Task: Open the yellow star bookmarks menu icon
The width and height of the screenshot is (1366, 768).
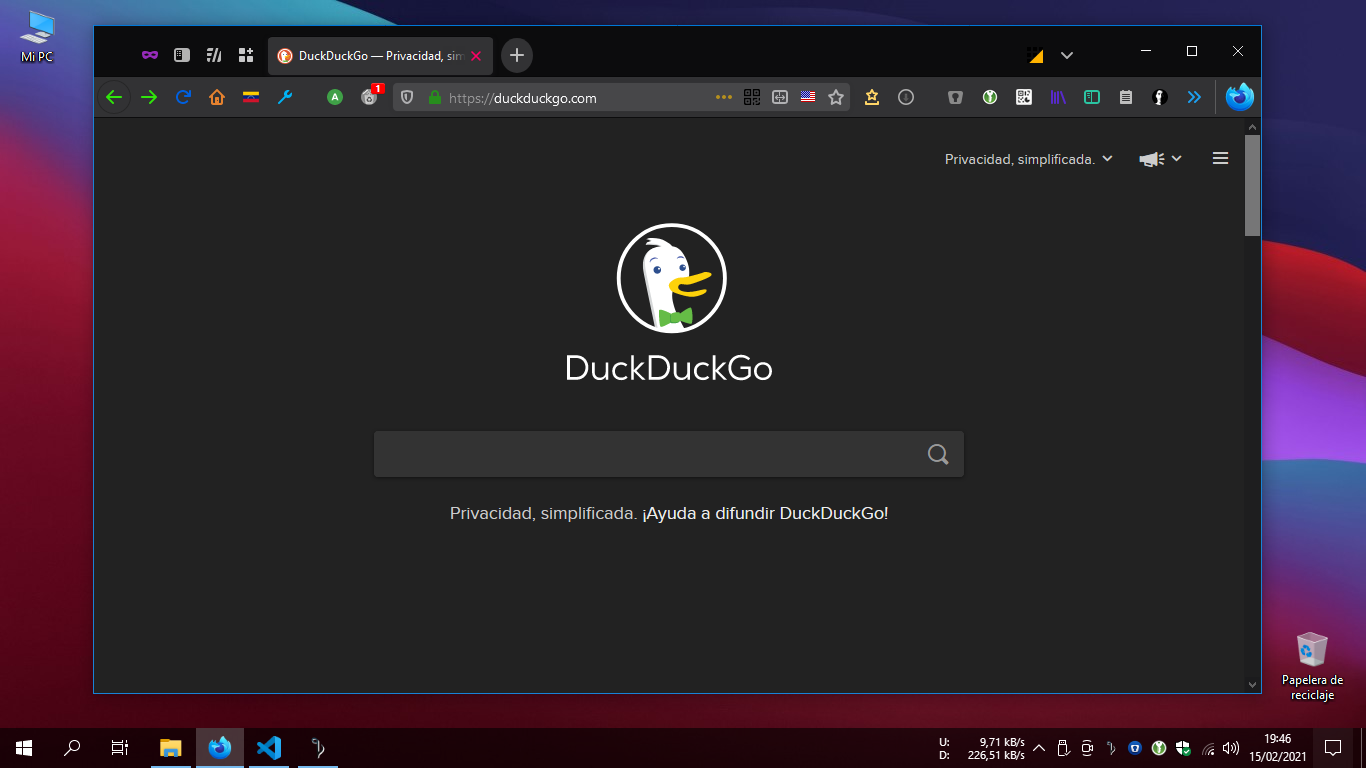Action: tap(872, 97)
